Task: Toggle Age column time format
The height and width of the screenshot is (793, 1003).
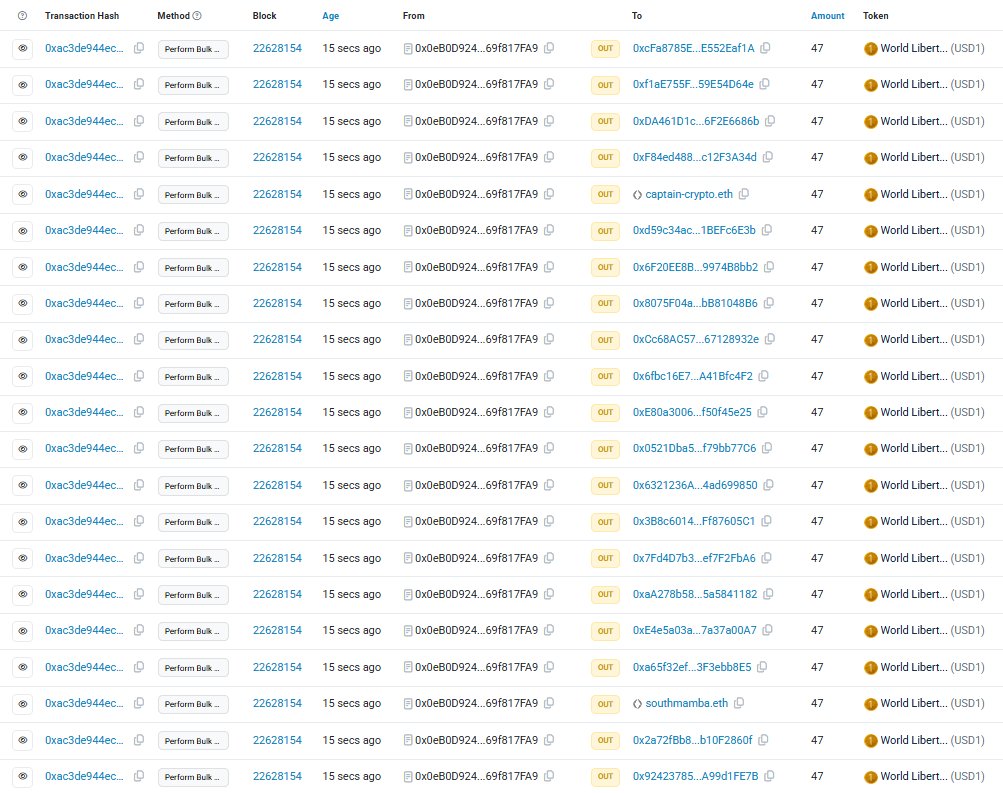Action: pos(331,15)
